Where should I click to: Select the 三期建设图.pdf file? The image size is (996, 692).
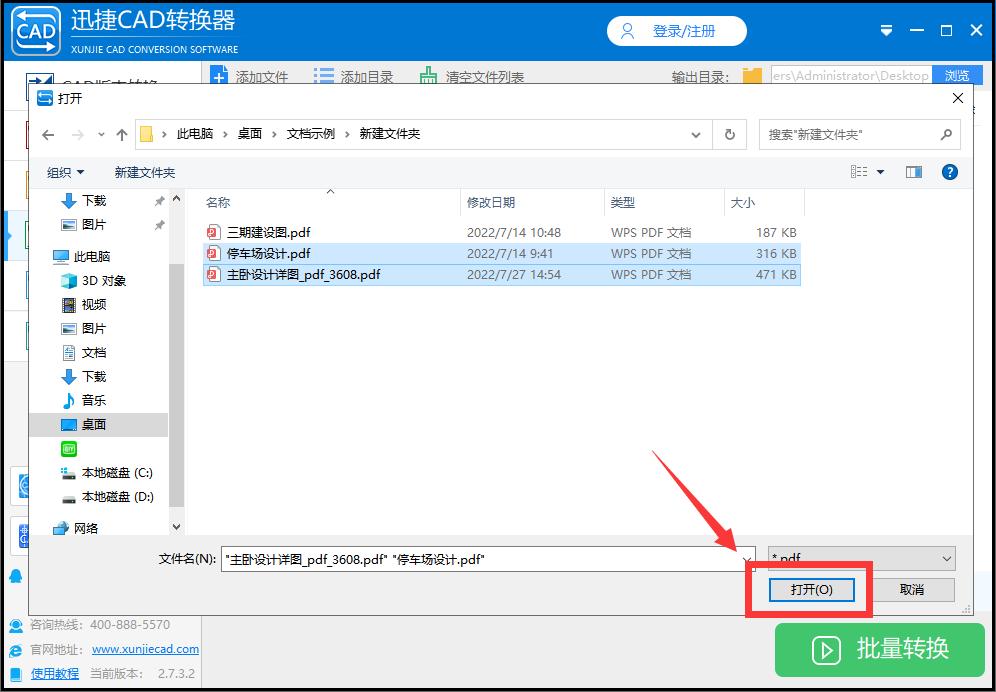(x=268, y=232)
